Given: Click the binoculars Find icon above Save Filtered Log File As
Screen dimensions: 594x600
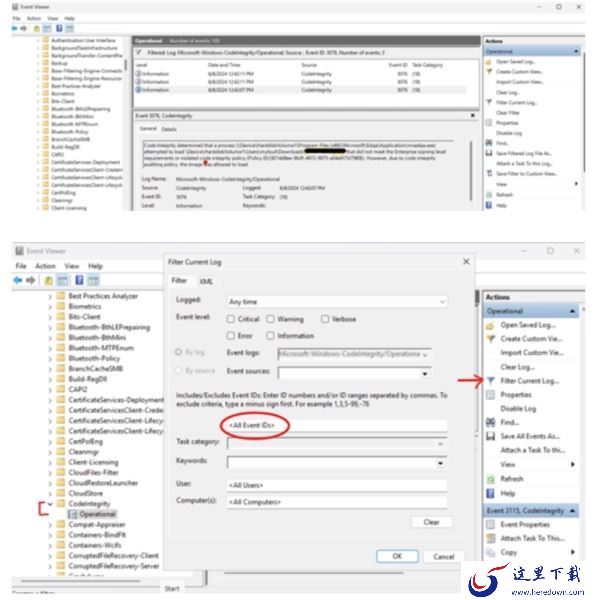Looking at the screenshot, I should 489,143.
